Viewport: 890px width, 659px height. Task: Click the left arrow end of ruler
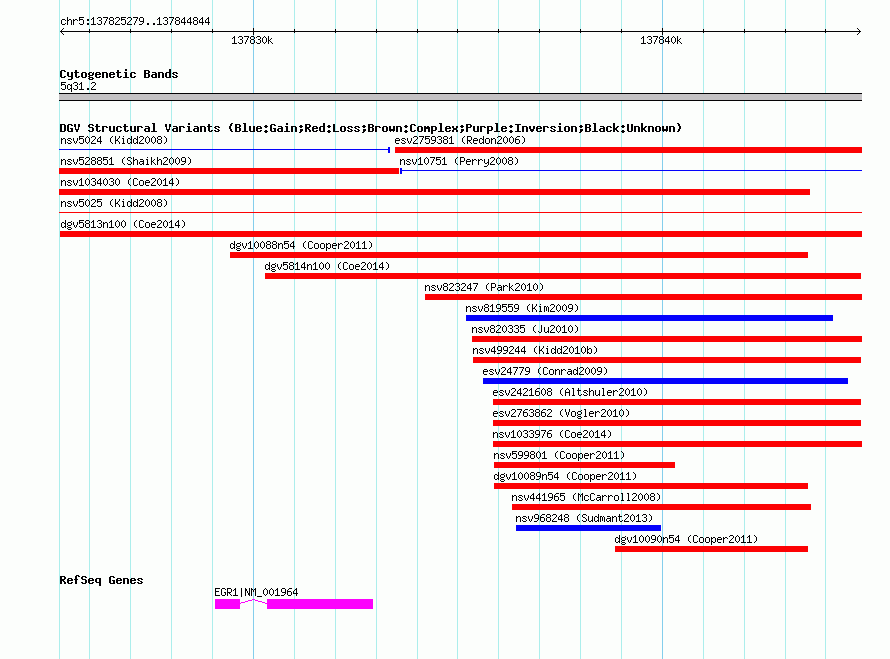coord(62,32)
